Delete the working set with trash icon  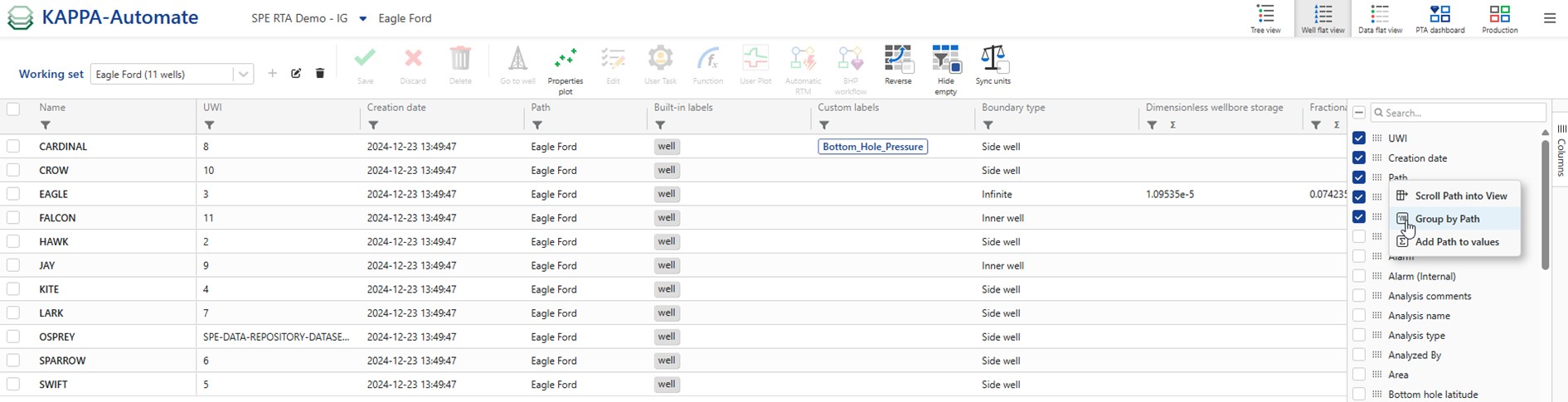(x=320, y=74)
